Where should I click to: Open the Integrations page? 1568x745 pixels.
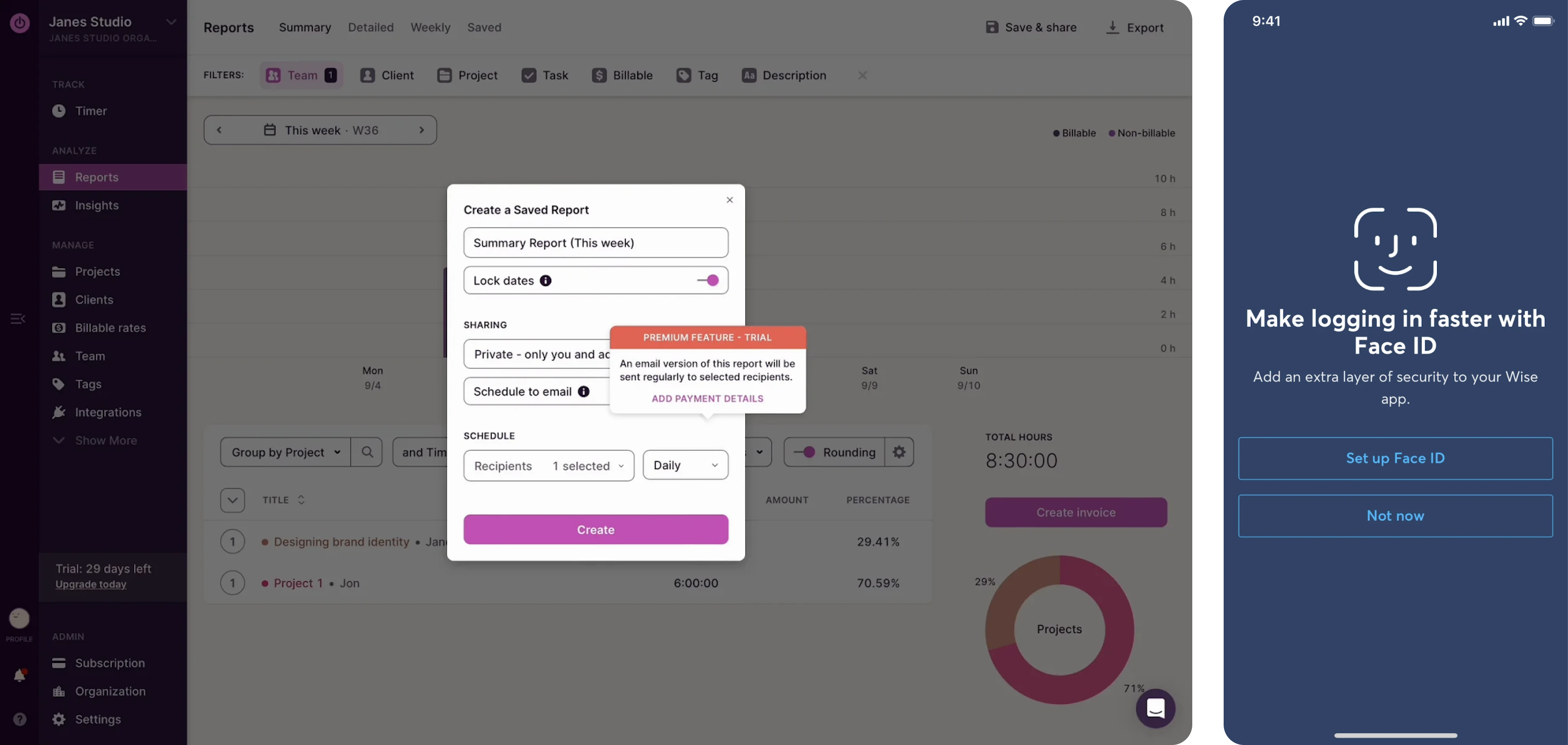pyautogui.click(x=107, y=412)
